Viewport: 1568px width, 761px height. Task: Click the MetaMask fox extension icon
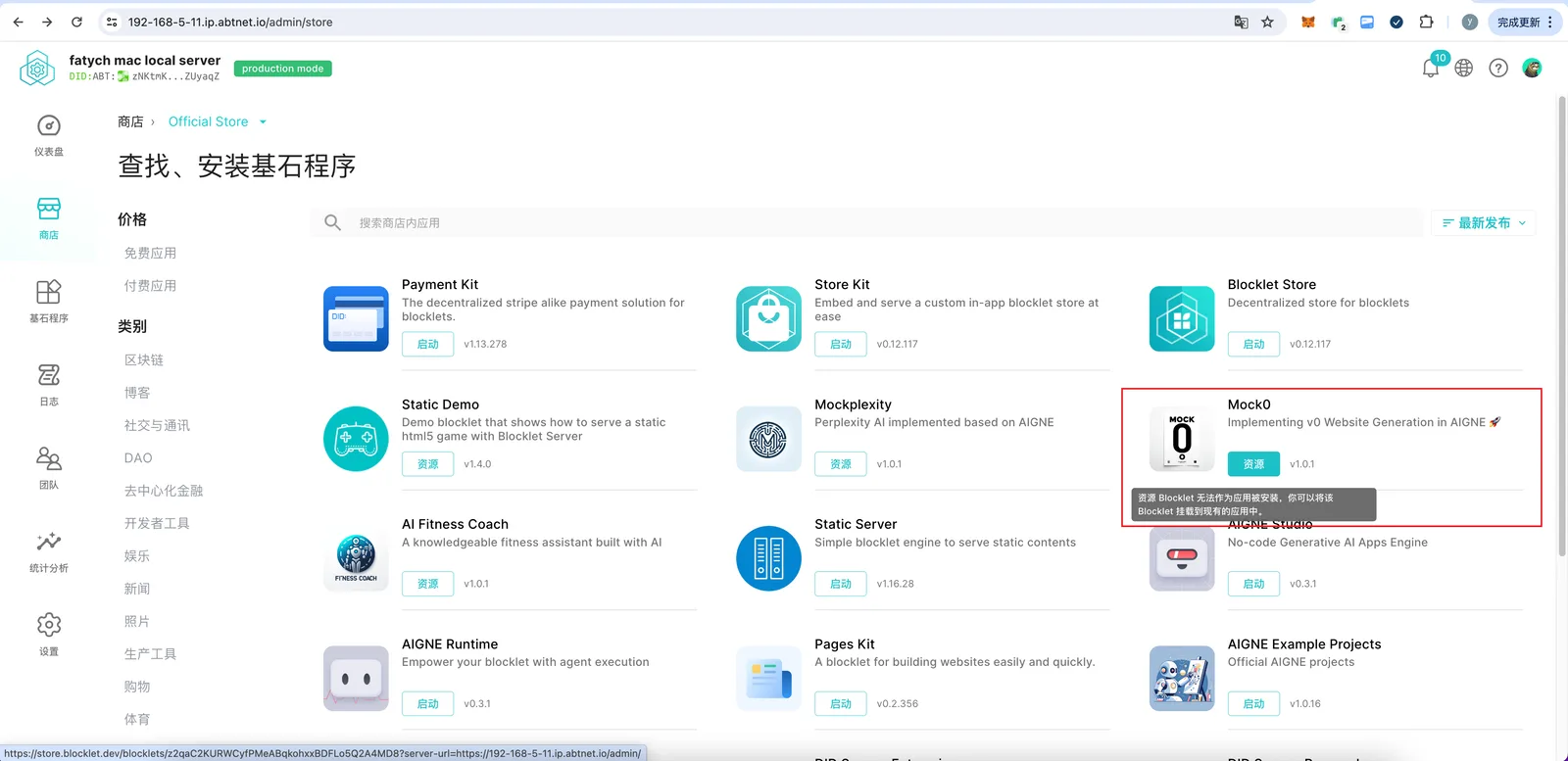coord(1307,22)
